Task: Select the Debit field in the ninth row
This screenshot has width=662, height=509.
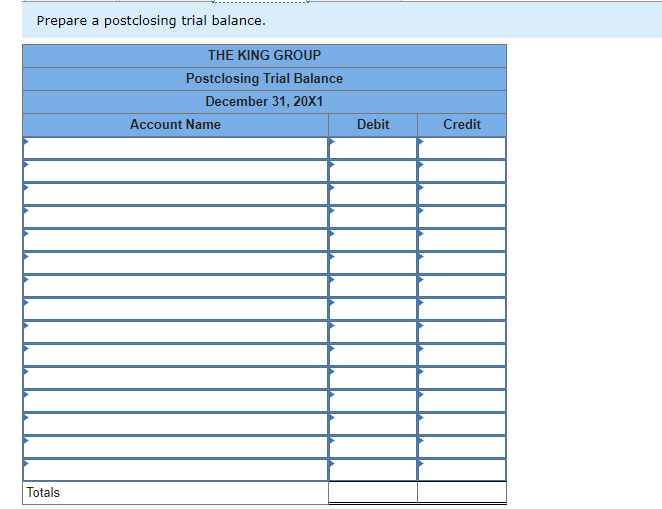Action: tap(373, 332)
